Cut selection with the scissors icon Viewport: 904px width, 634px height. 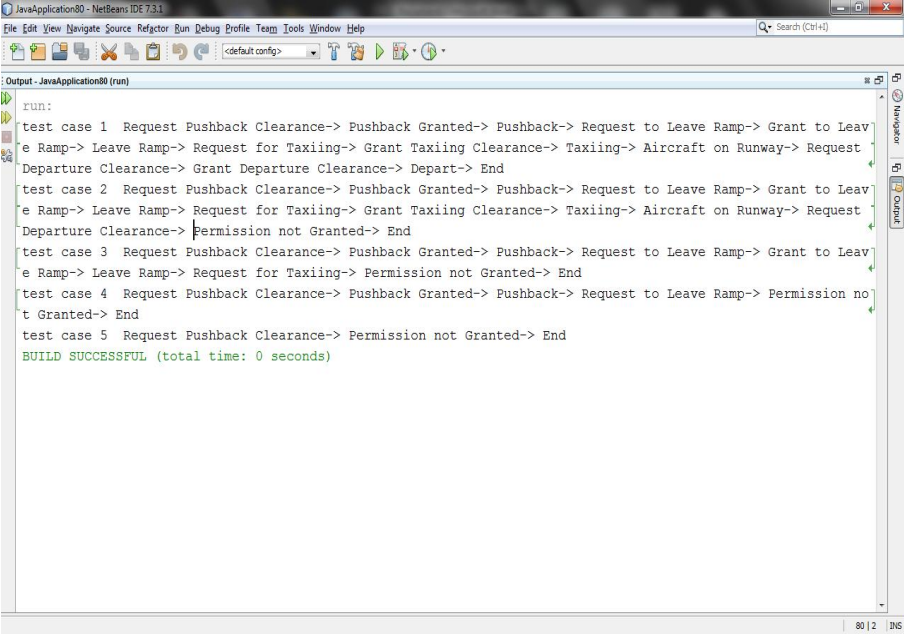108,52
